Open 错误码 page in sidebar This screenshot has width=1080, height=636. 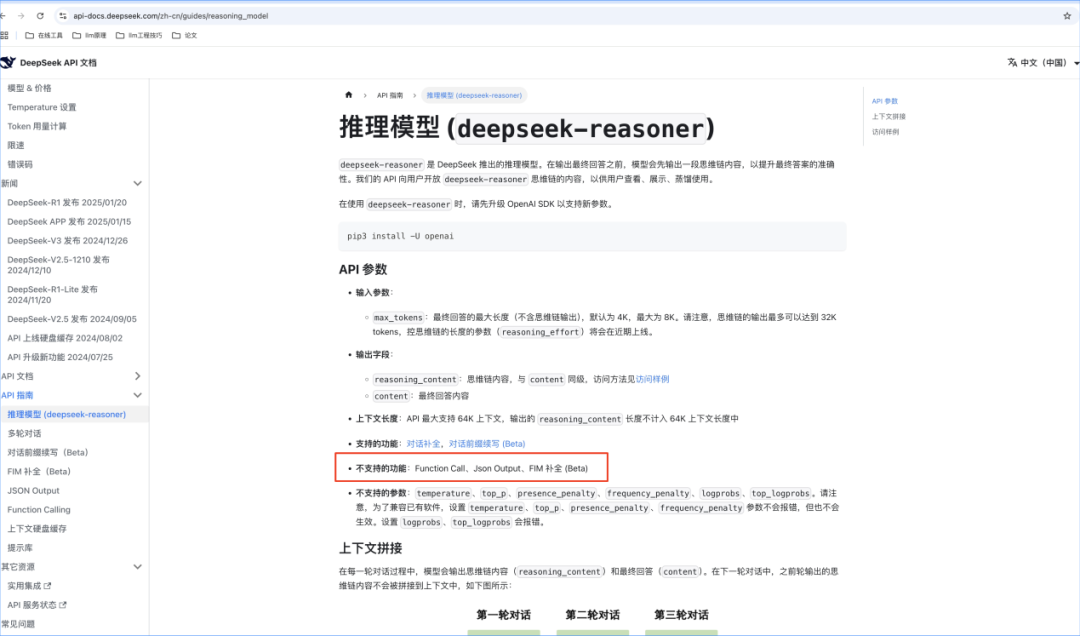click(x=20, y=165)
